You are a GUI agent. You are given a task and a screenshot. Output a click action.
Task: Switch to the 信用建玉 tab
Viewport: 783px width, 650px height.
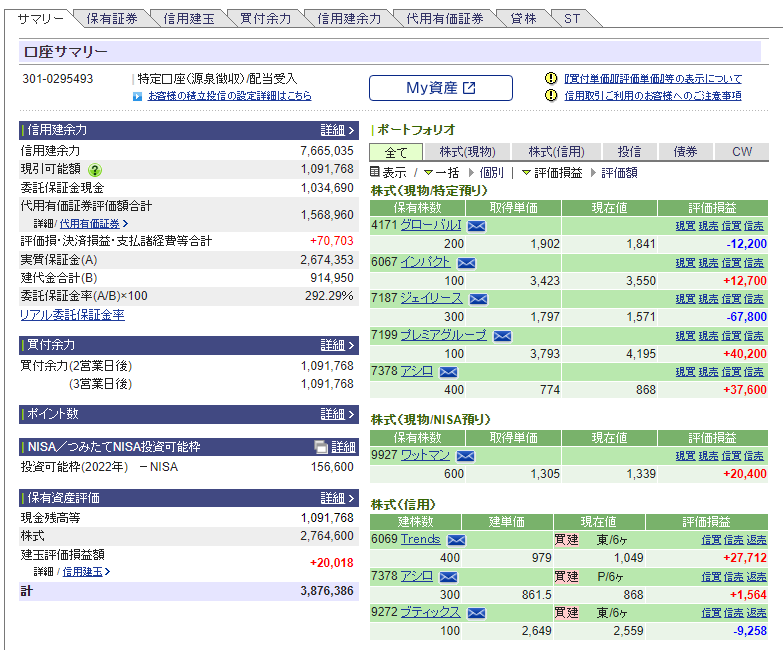[x=189, y=19]
